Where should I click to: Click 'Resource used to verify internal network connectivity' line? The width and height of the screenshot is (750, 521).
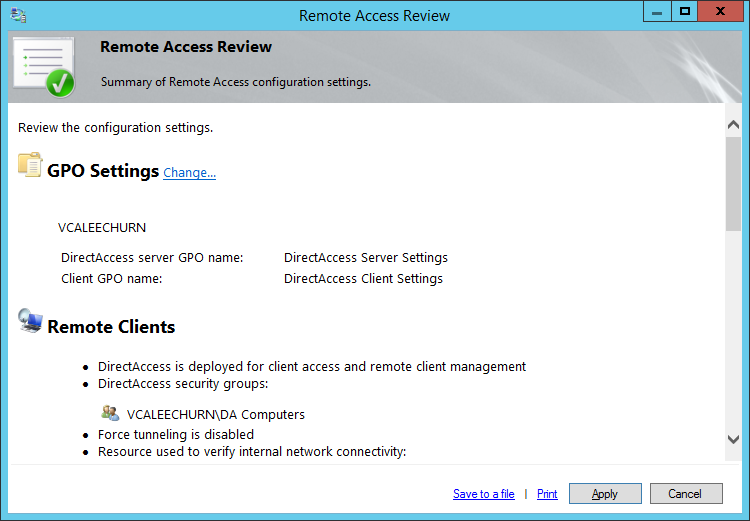(252, 452)
